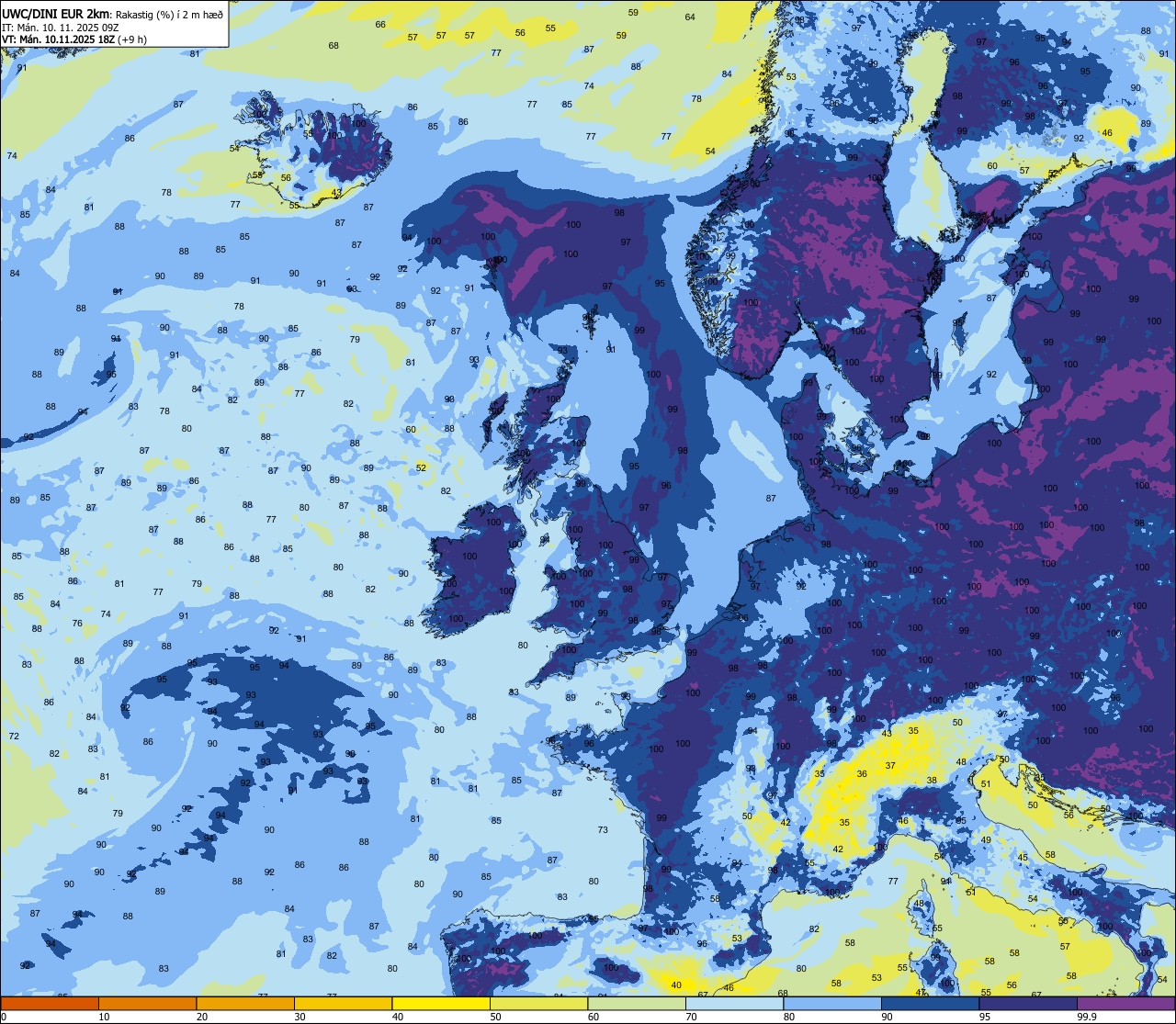Click the bright yellow 40–50 legend swatch
1176x1024 pixels.
point(441,1003)
